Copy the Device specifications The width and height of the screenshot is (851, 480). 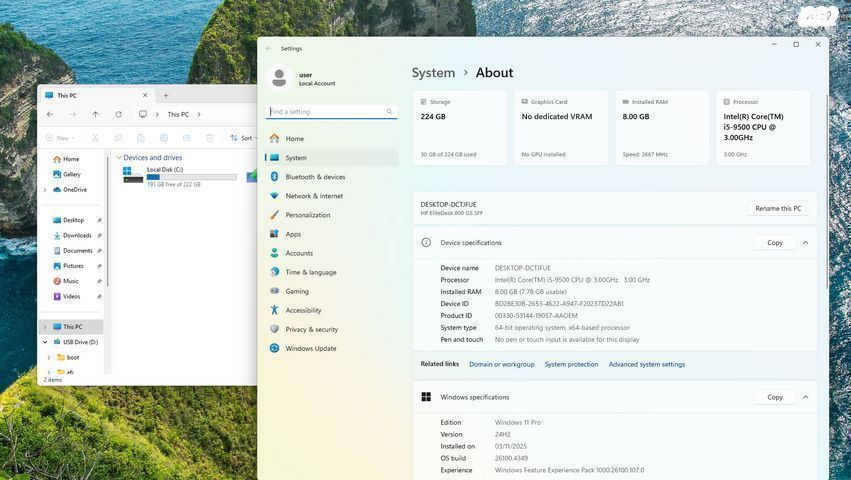pyautogui.click(x=775, y=243)
